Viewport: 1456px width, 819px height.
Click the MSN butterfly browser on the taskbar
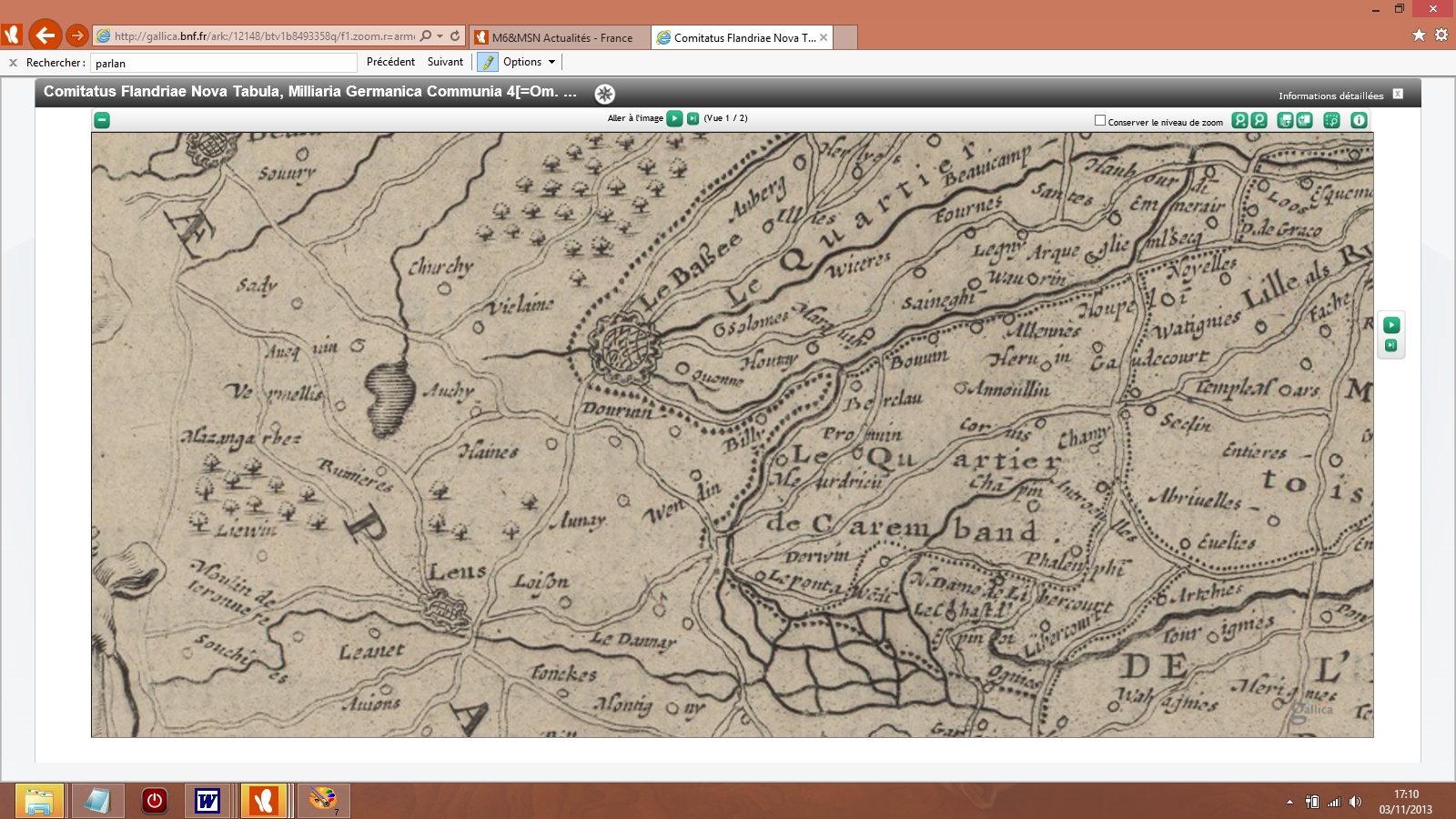coord(264,801)
